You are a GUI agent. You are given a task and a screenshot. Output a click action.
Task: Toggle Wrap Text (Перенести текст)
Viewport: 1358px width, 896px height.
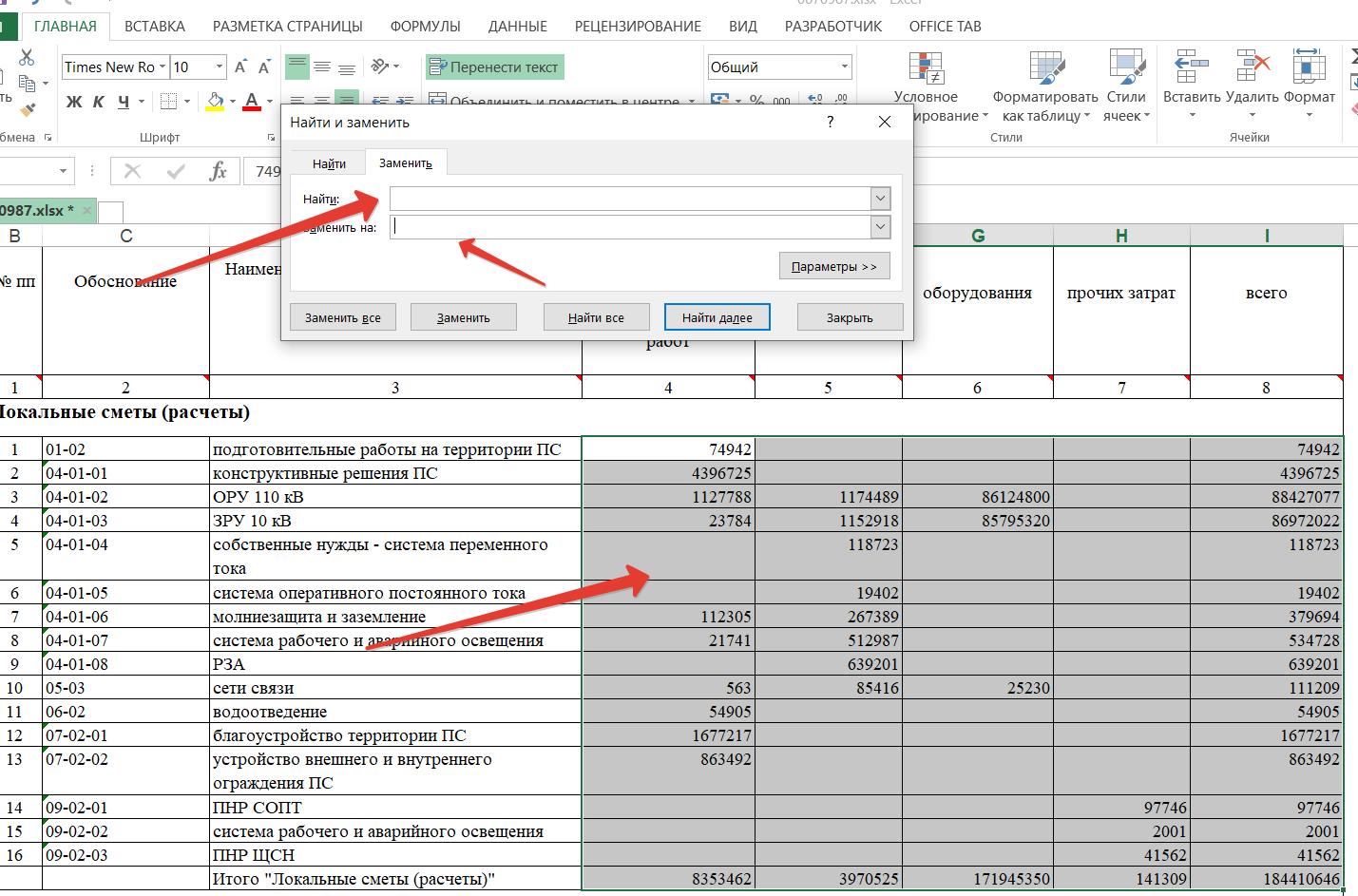tap(494, 67)
